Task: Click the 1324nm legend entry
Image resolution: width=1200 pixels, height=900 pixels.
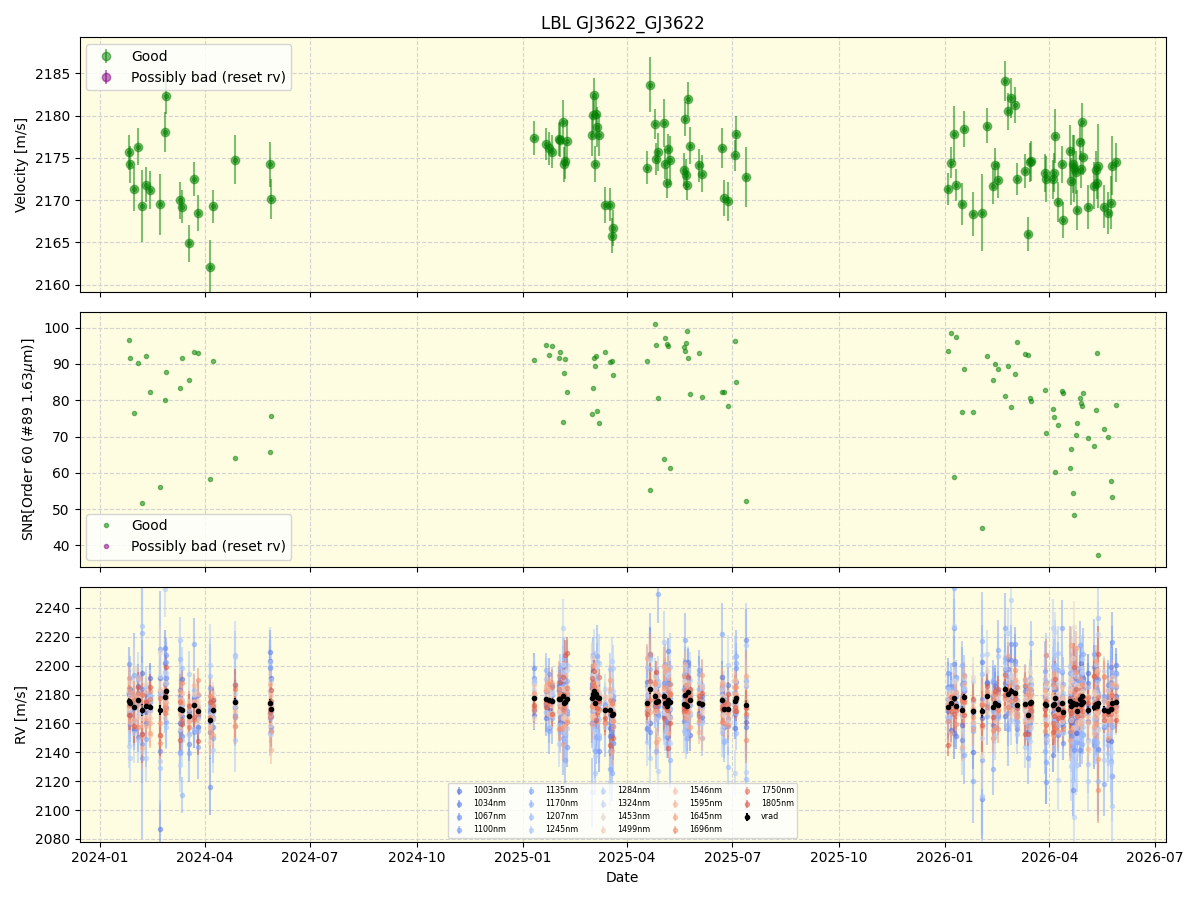Action: [x=633, y=803]
